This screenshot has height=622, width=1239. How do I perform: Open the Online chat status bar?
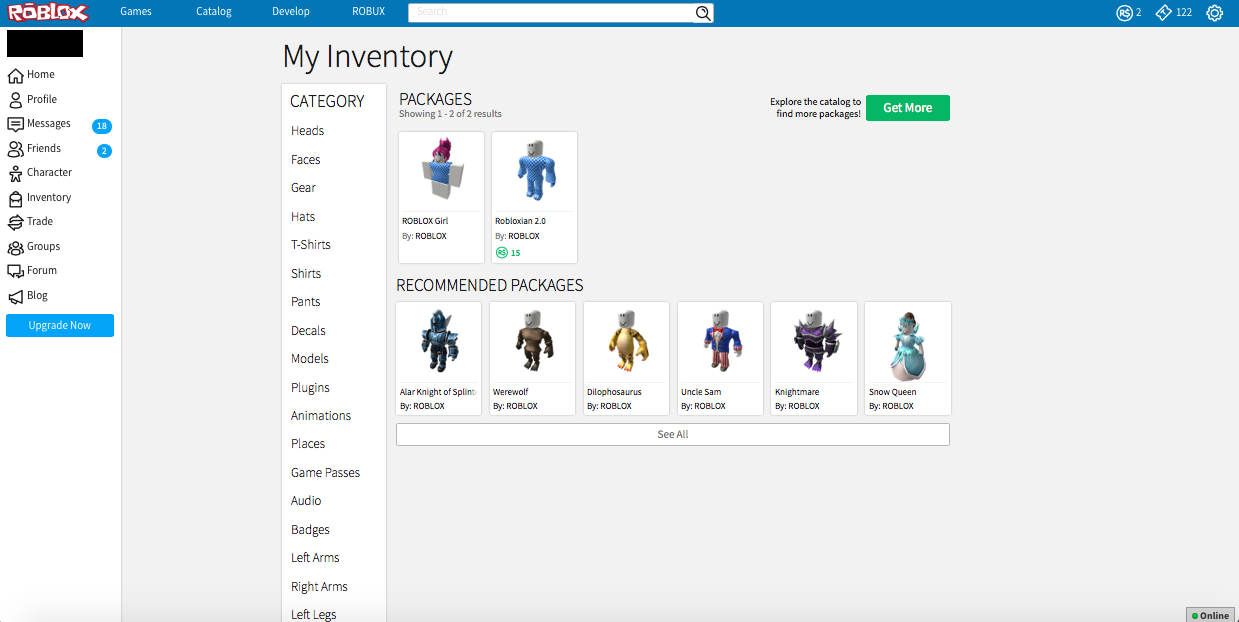tap(1210, 614)
